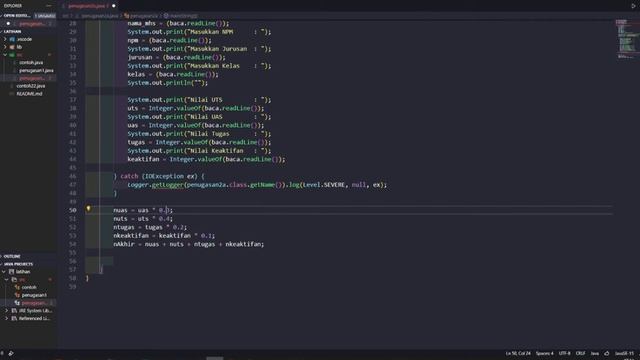Click the green src folder icon in Explorer
Image resolution: width=640 pixels, height=360 pixels.
pos(12,55)
